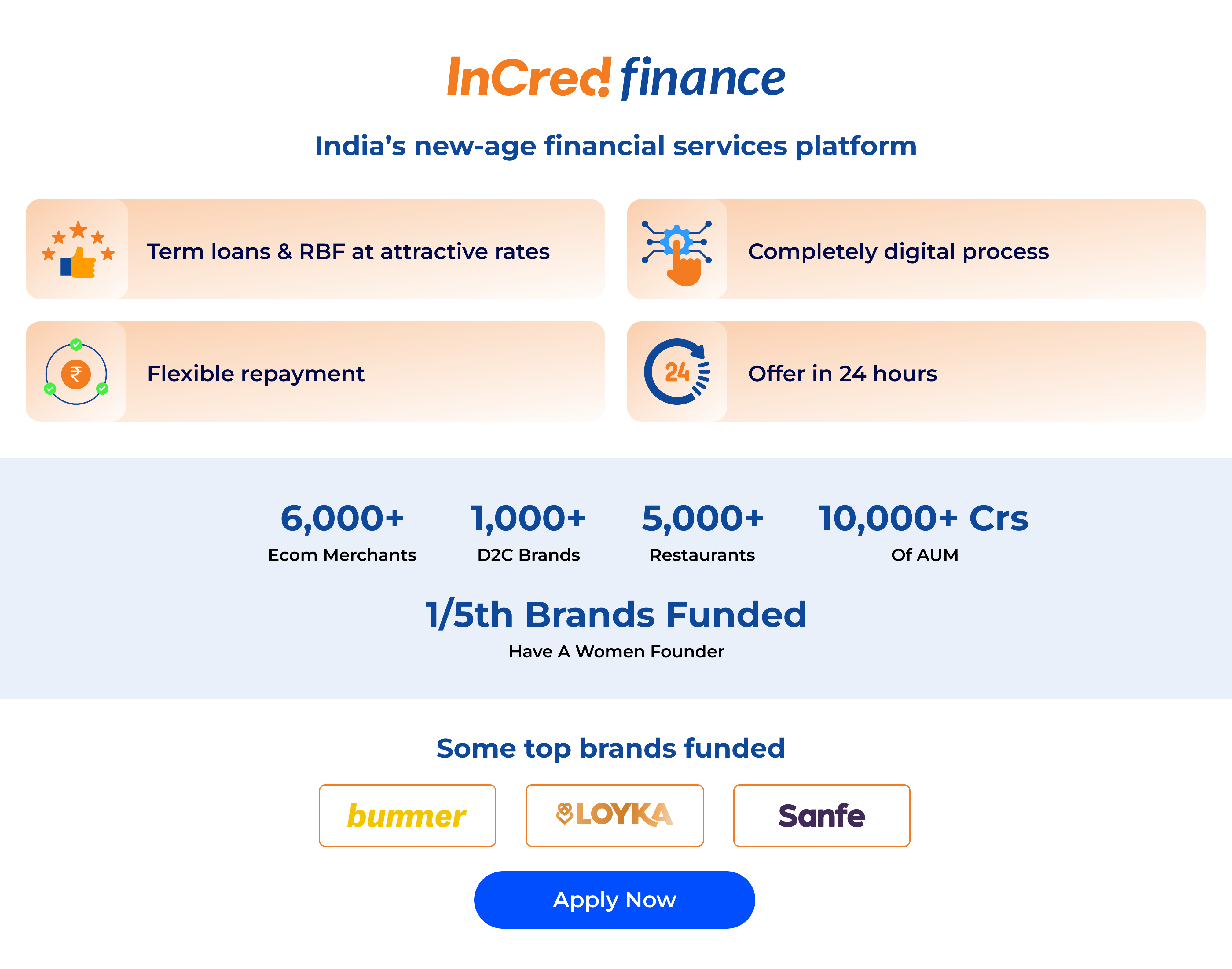Click the Offer in 24 hours text
The height and width of the screenshot is (969, 1232).
[843, 373]
